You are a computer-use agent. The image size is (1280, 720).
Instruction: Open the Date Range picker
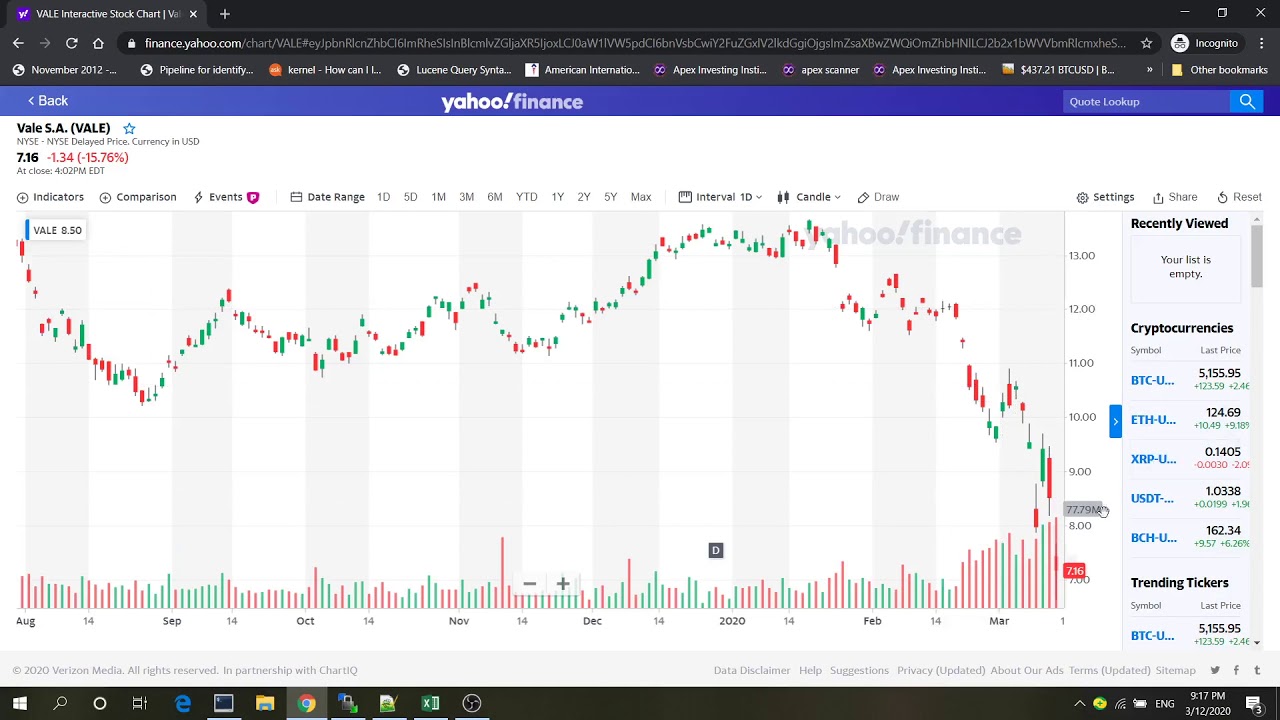click(327, 197)
